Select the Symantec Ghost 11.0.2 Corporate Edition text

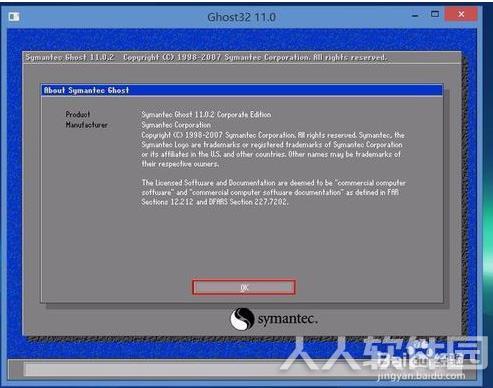206,115
